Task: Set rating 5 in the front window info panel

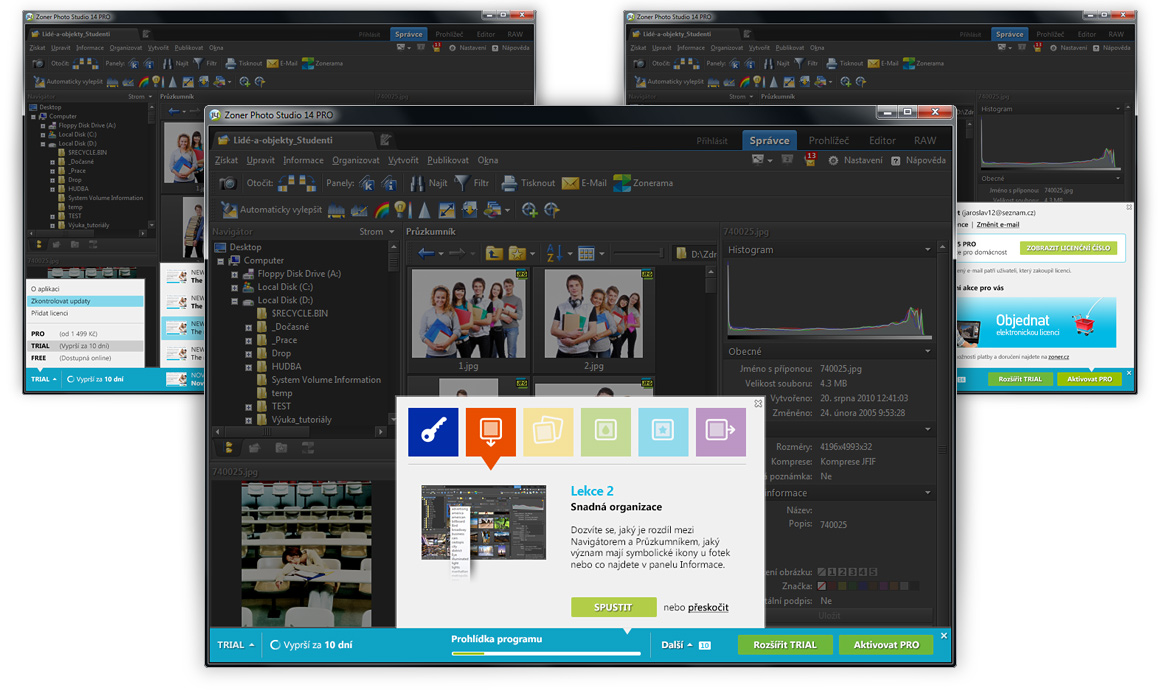Action: [873, 572]
